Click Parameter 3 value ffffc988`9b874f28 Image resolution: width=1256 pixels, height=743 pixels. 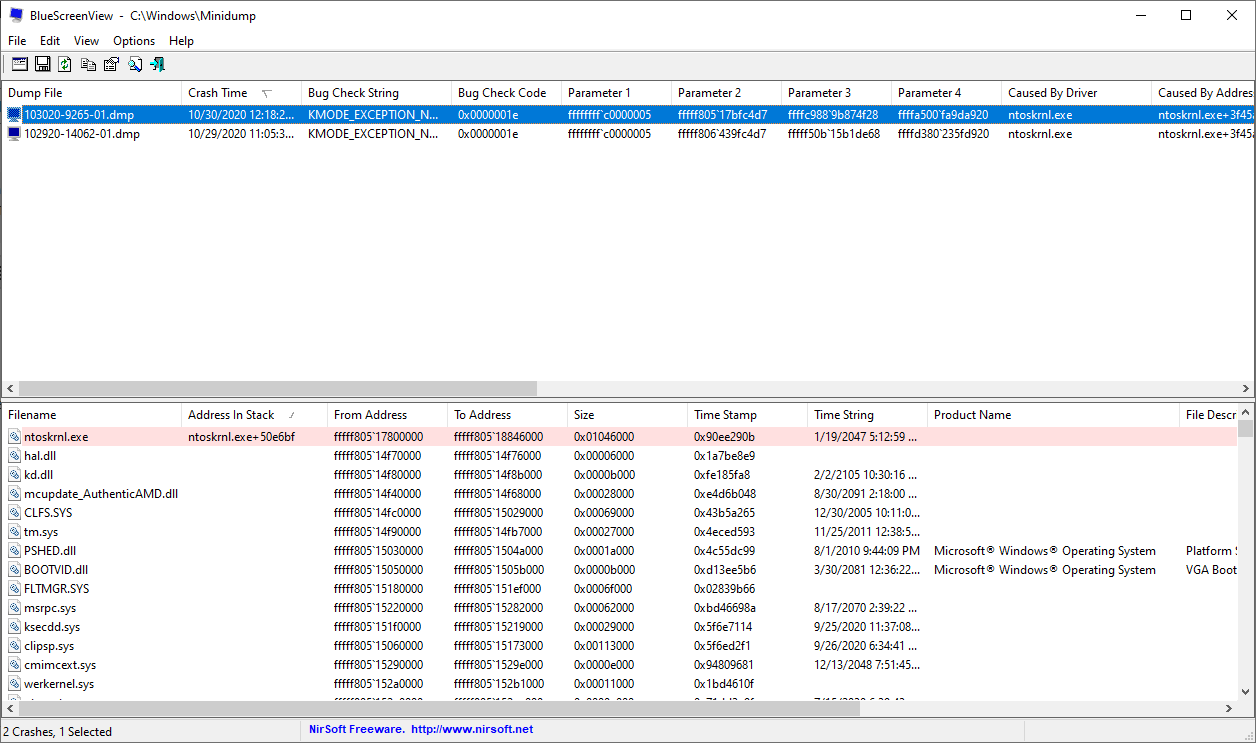click(x=833, y=115)
